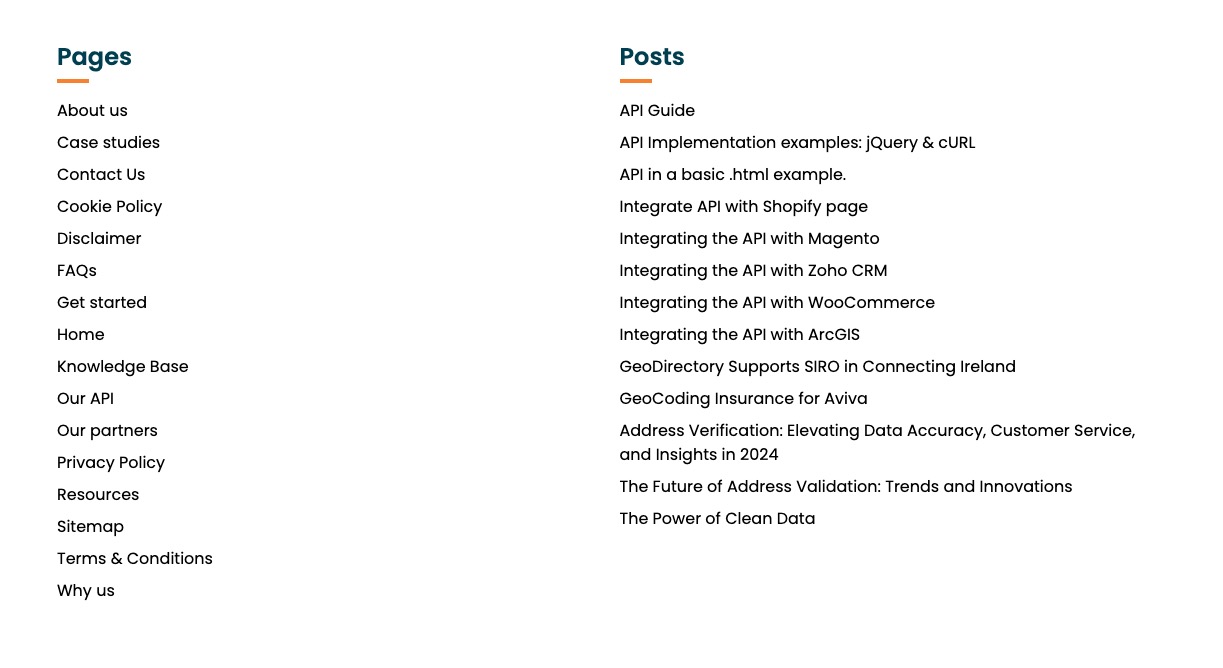View Terms & Conditions page
Viewport: 1223px width, 668px height.
click(x=135, y=558)
